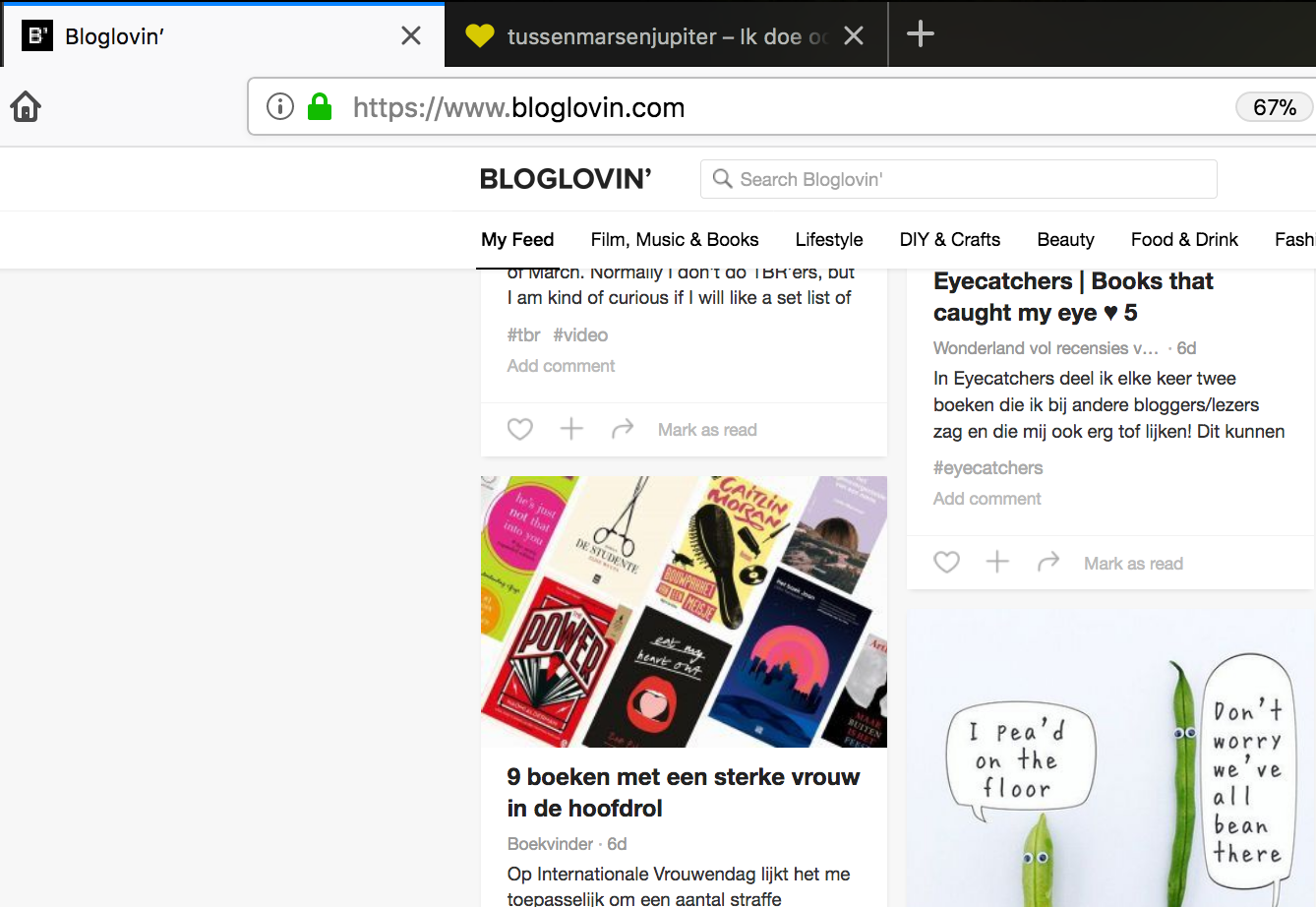Open the DIY & Crafts category
This screenshot has height=907, width=1316.
coord(950,240)
